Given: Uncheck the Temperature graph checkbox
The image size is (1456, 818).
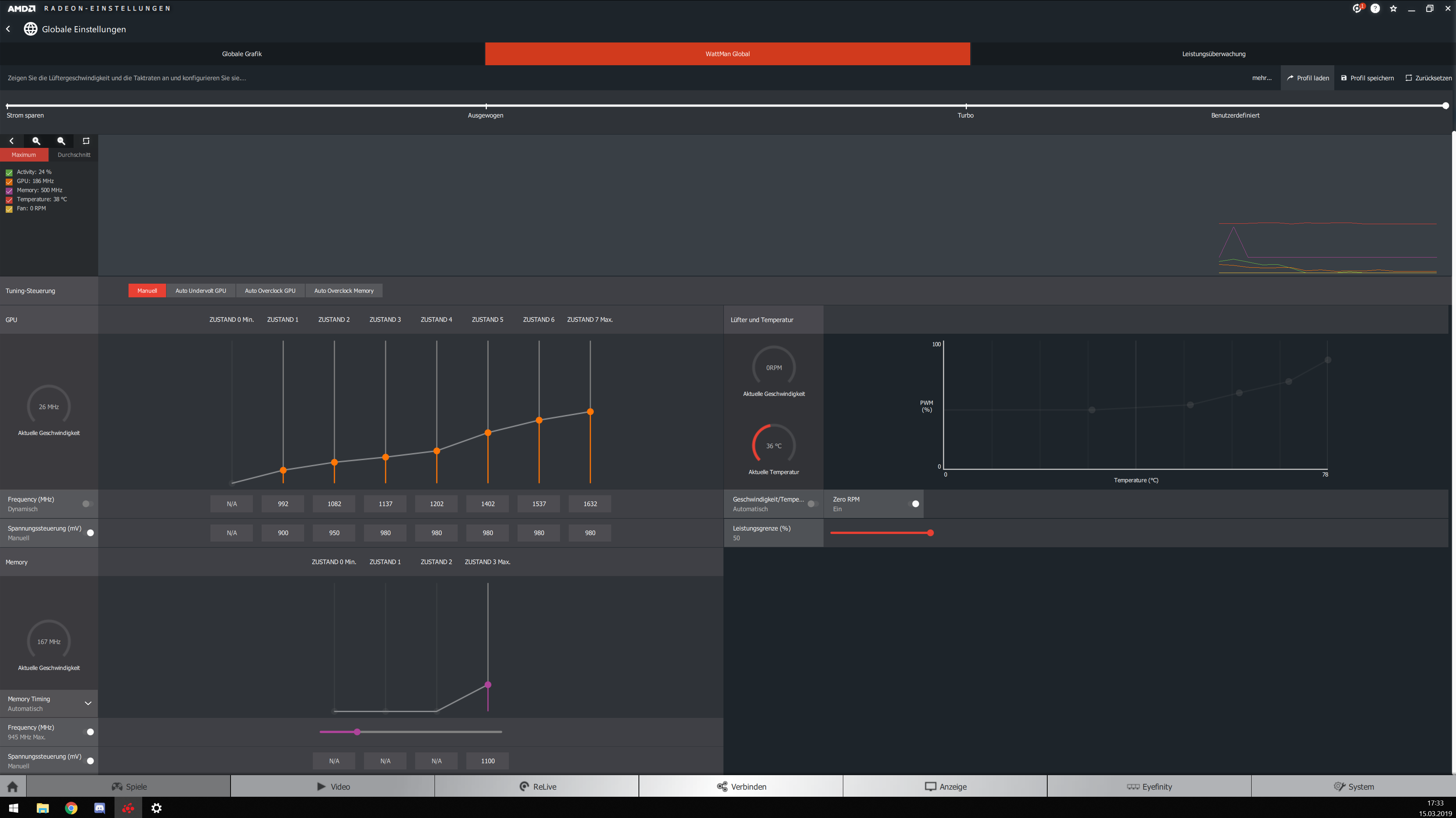Looking at the screenshot, I should (9, 199).
